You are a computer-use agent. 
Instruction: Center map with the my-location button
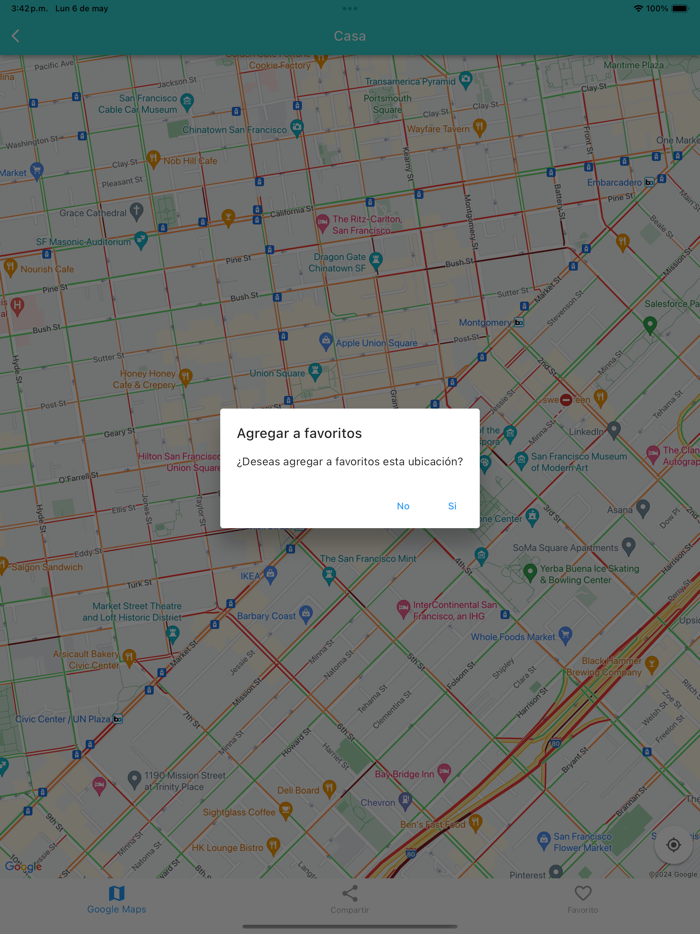pos(673,845)
